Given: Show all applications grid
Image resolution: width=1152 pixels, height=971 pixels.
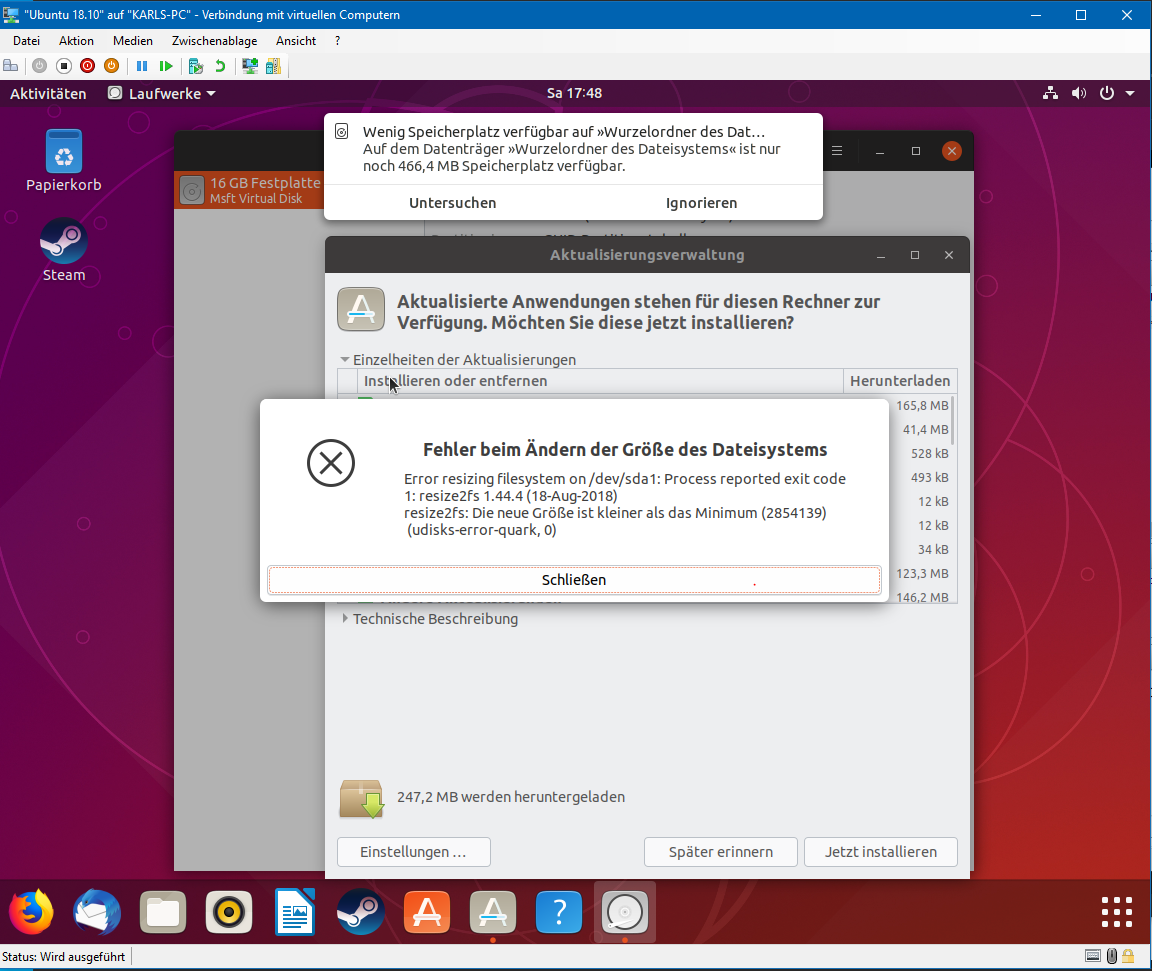Looking at the screenshot, I should [1117, 912].
